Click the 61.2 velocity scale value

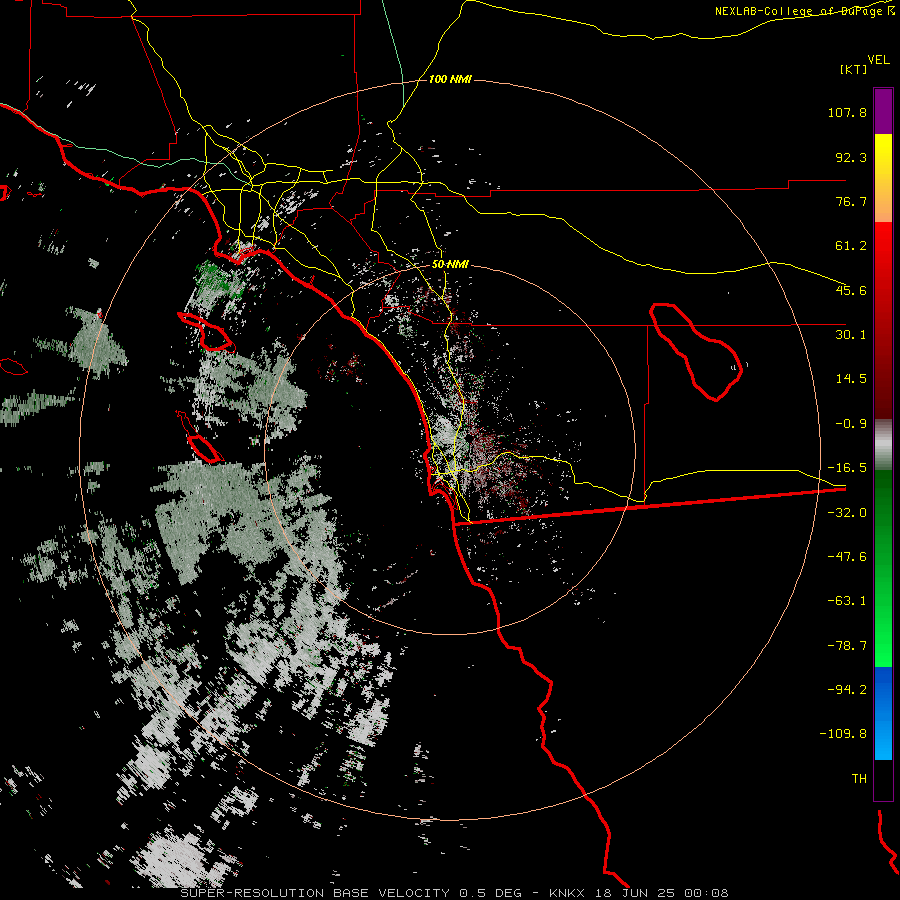[x=851, y=246]
